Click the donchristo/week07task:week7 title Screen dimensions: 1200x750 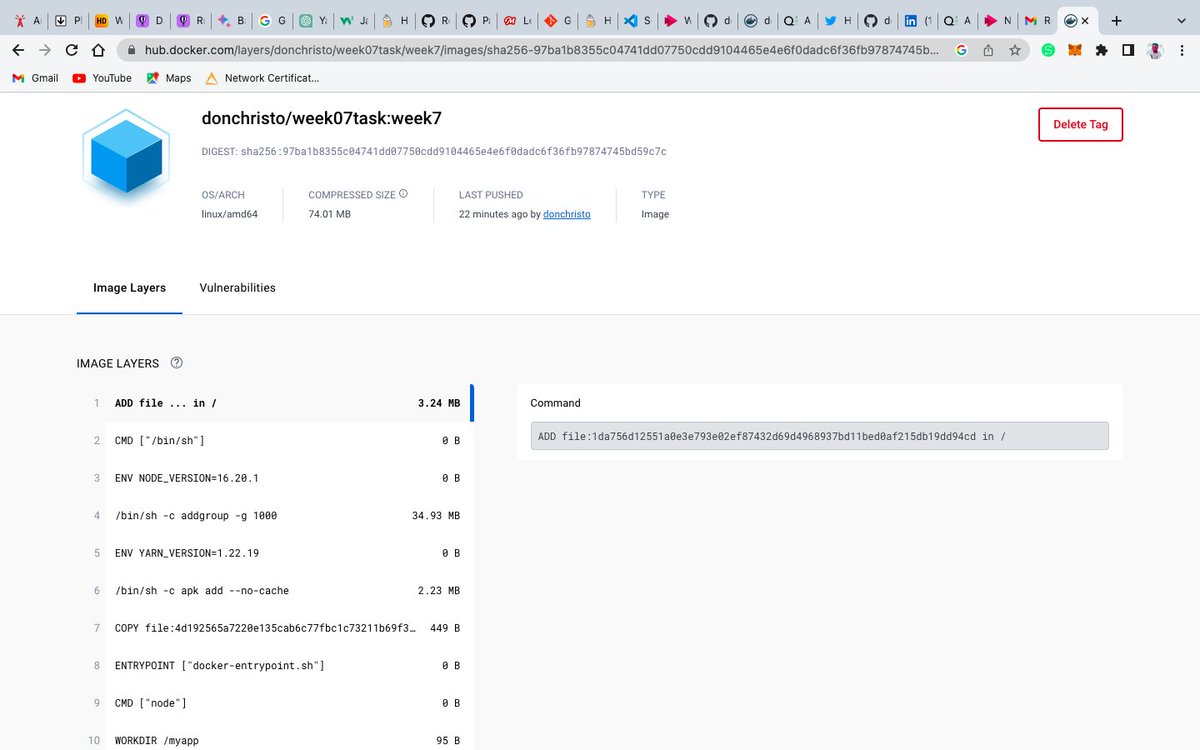coord(321,118)
